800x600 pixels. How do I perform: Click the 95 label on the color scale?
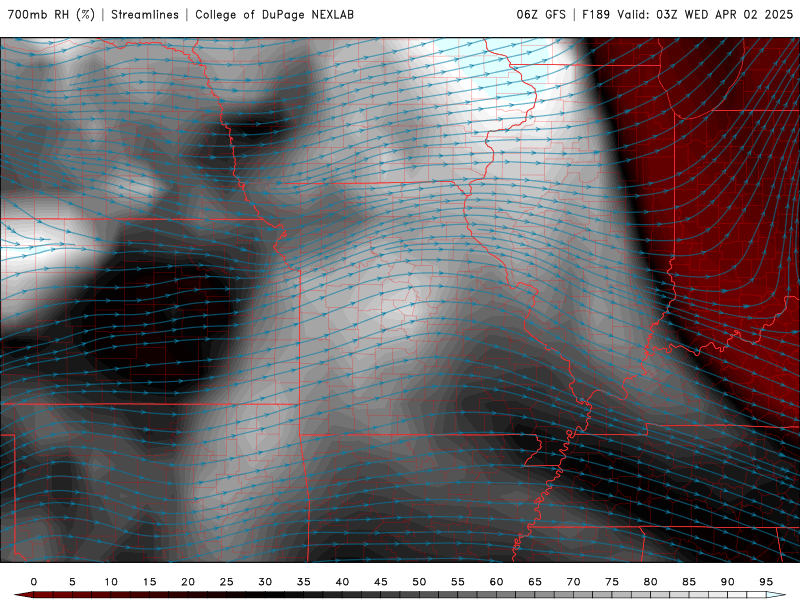(766, 582)
